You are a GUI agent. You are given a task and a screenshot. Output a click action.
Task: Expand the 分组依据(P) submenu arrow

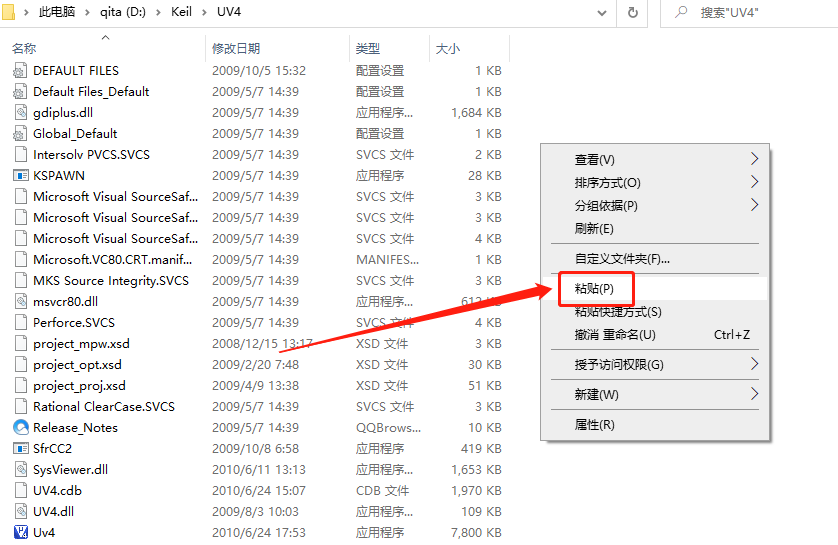point(754,205)
